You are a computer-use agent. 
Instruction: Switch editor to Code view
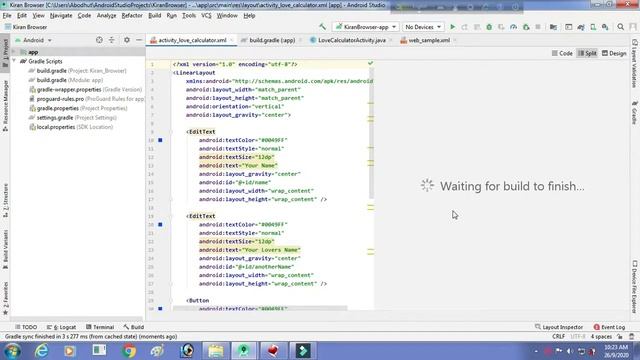tap(562, 53)
